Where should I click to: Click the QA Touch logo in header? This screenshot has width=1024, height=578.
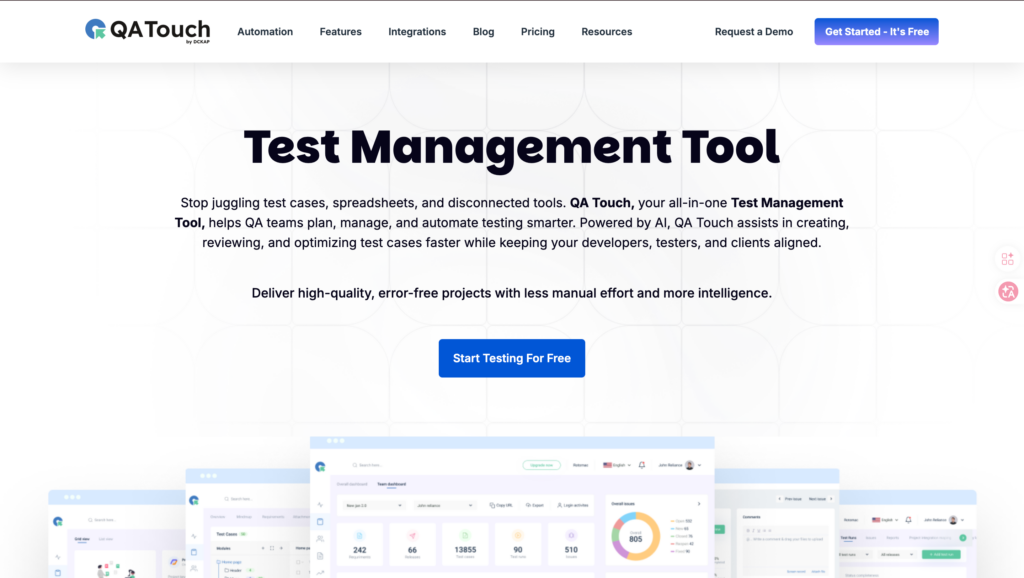point(146,31)
